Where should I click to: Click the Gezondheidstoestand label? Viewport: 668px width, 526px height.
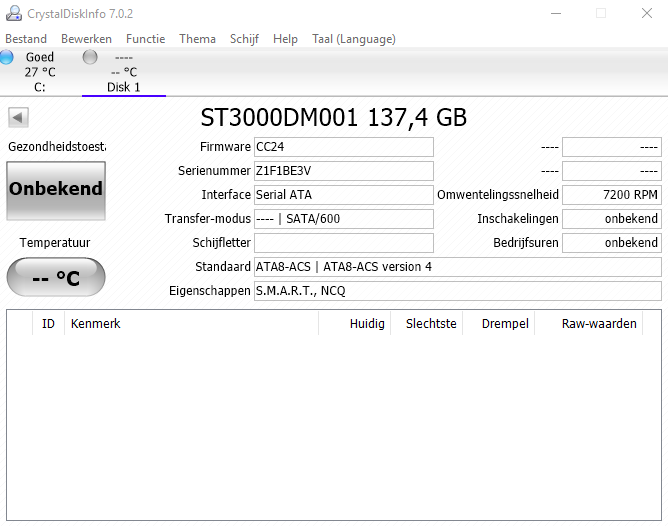pyautogui.click(x=57, y=147)
